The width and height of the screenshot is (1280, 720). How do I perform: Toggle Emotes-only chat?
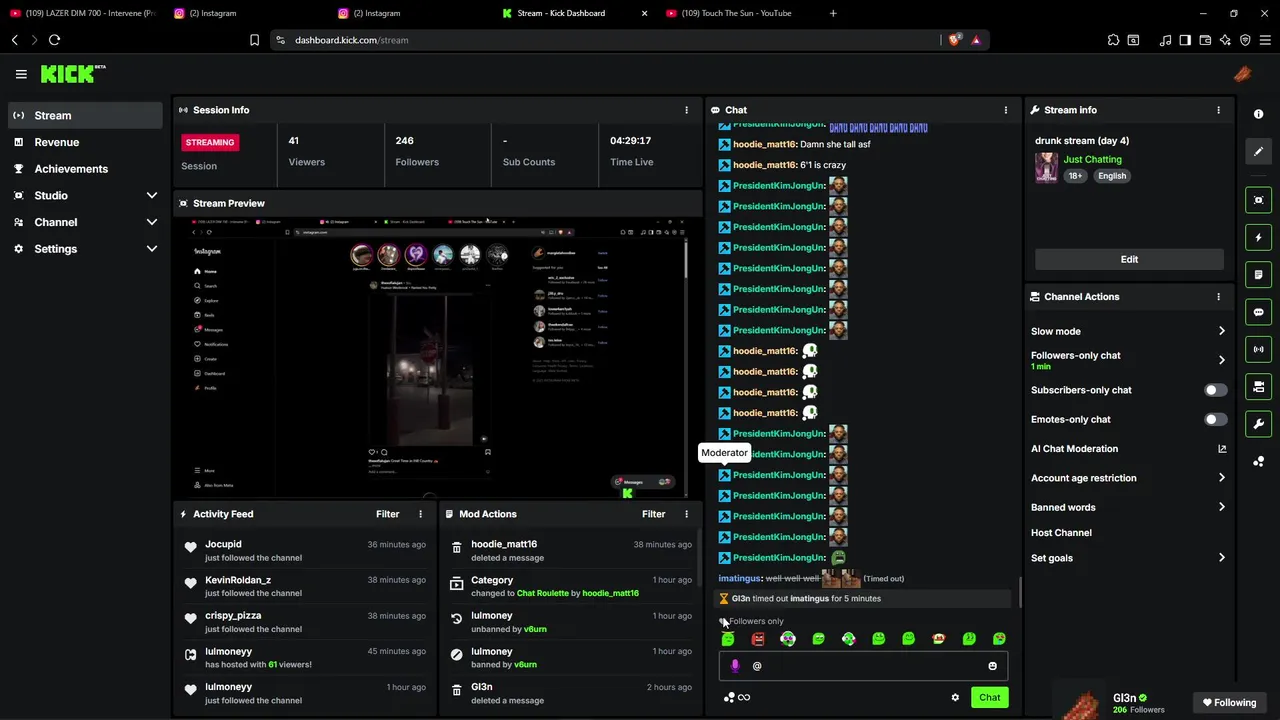click(1215, 419)
